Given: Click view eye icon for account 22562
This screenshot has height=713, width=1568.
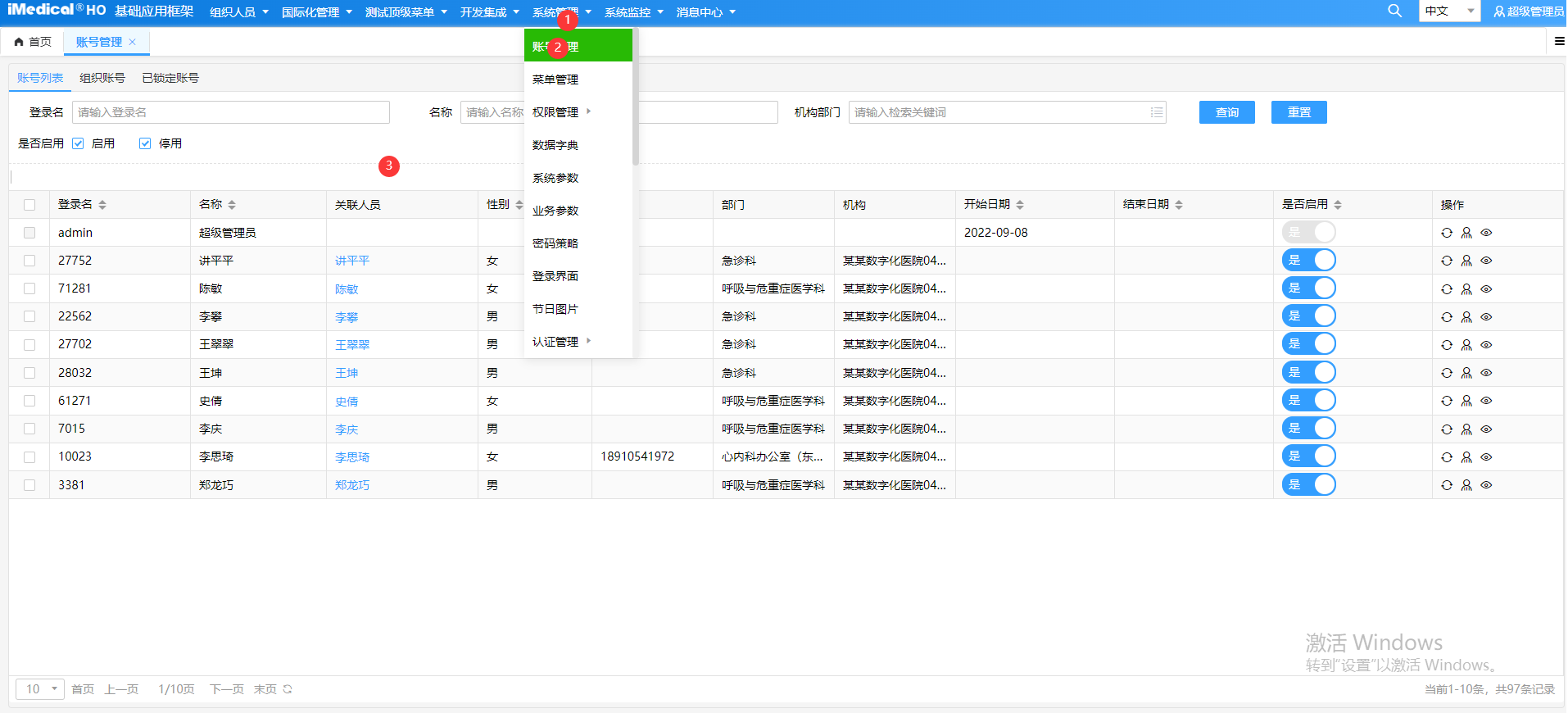Looking at the screenshot, I should [1486, 317].
